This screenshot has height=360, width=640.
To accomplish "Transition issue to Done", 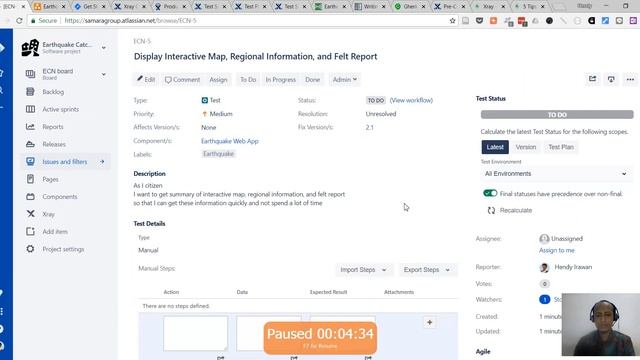I will coord(312,80).
